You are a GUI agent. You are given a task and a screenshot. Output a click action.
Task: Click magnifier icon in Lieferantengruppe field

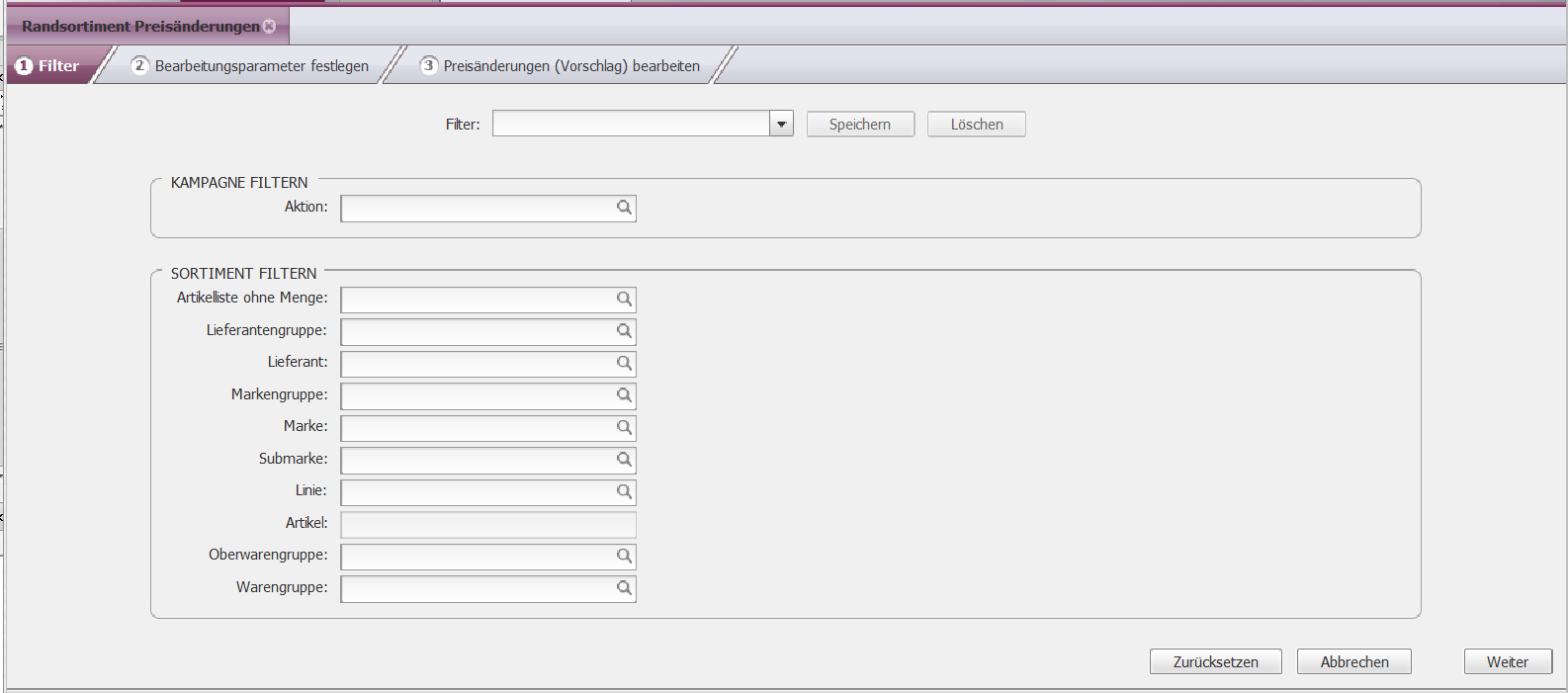pos(624,331)
